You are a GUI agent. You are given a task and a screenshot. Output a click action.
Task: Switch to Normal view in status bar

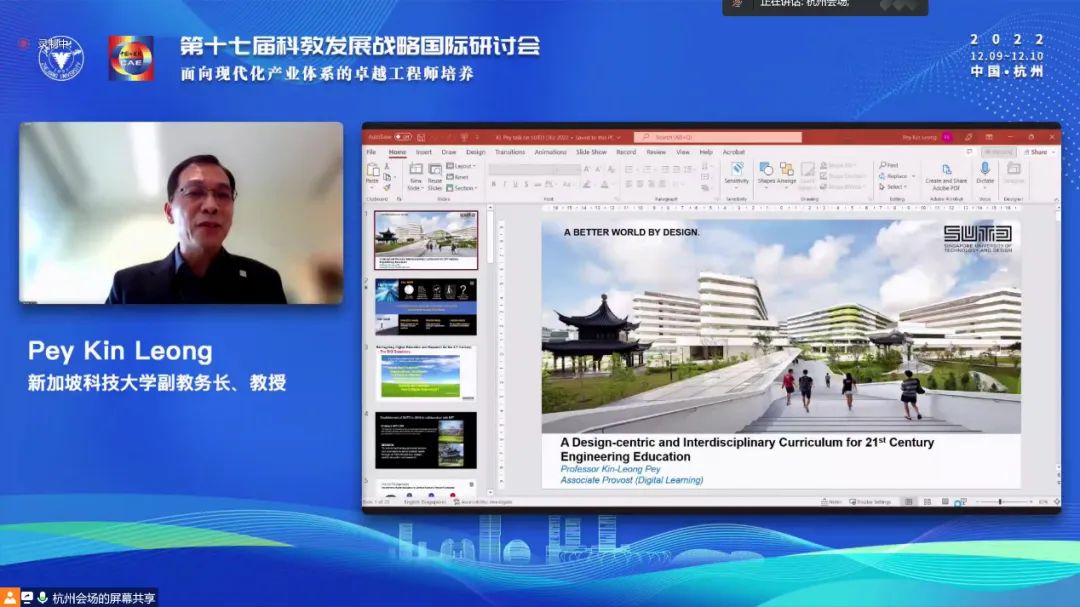[908, 502]
